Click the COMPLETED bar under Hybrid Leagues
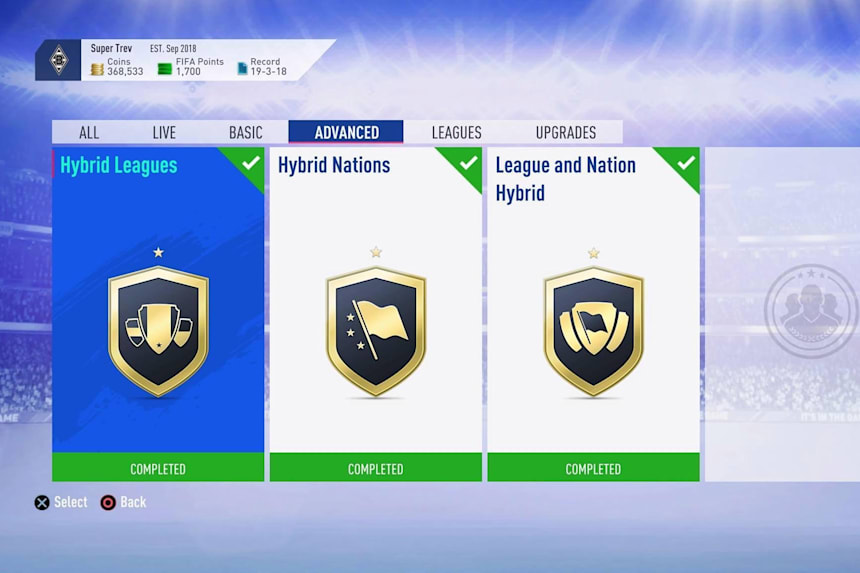This screenshot has width=860, height=573. (x=158, y=468)
